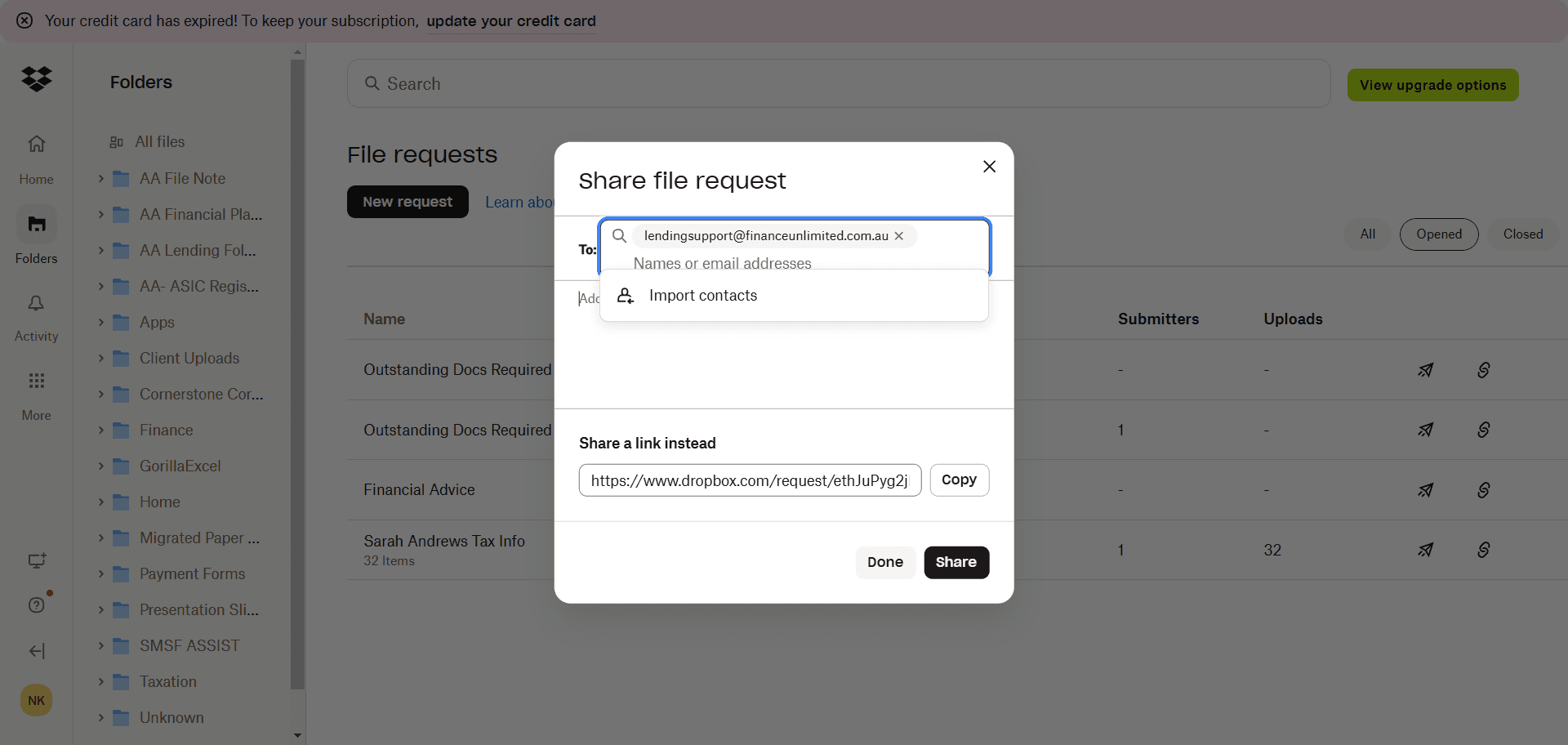Click the New request button
The image size is (1568, 745).
click(x=408, y=202)
